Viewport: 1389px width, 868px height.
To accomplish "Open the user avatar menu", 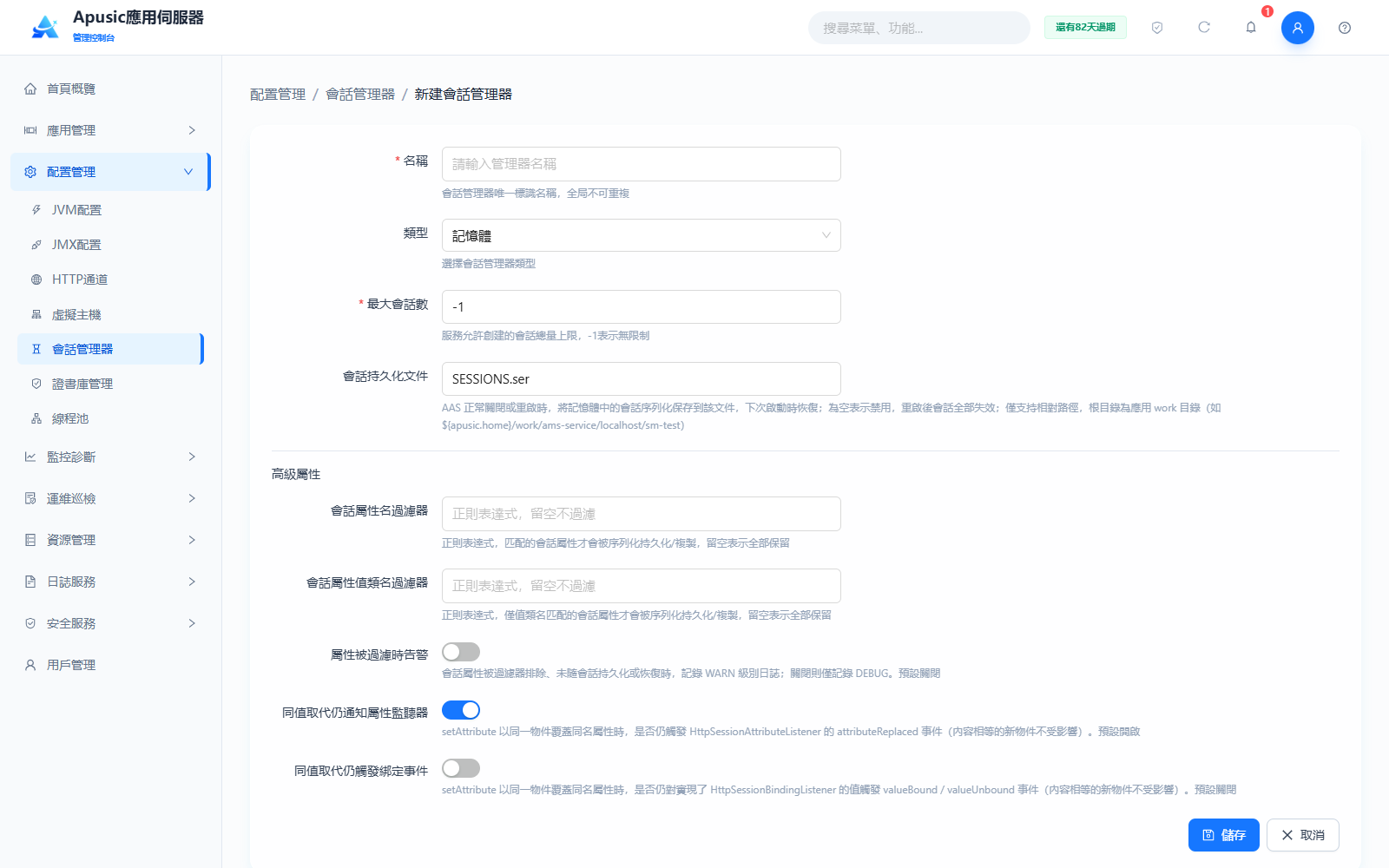I will tap(1298, 28).
